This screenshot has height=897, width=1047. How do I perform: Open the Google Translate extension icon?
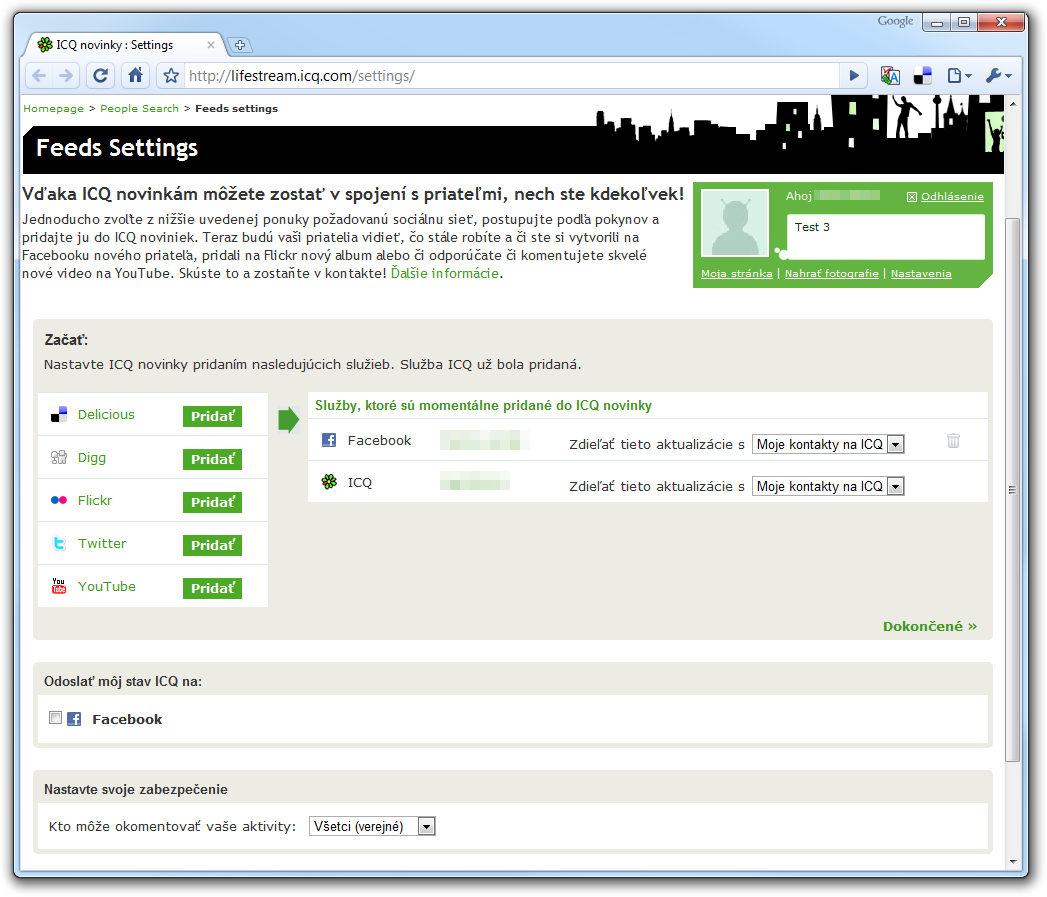[x=890, y=75]
